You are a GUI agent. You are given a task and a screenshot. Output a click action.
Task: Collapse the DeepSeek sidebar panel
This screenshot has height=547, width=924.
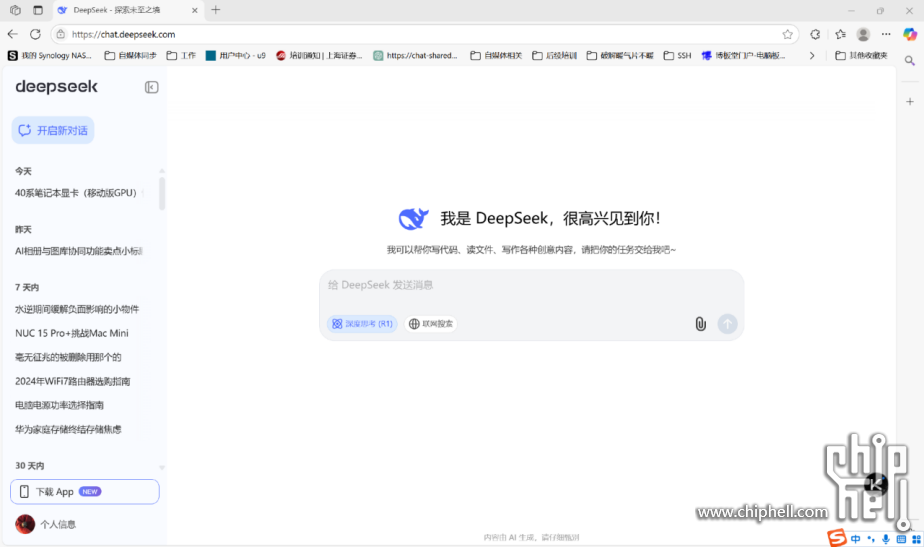[151, 87]
